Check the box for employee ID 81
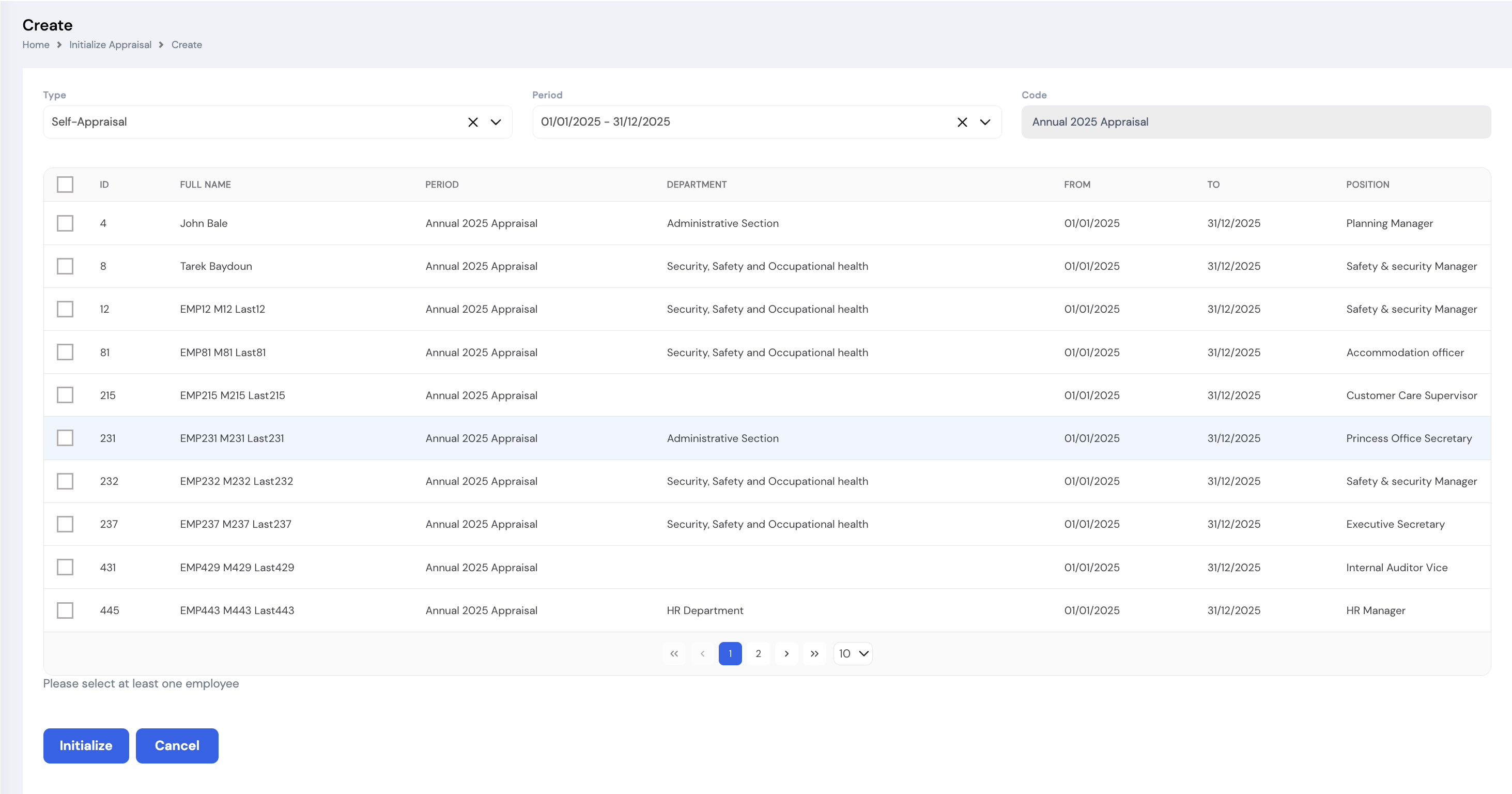Screen dimensions: 1512x794 [x=65, y=353]
